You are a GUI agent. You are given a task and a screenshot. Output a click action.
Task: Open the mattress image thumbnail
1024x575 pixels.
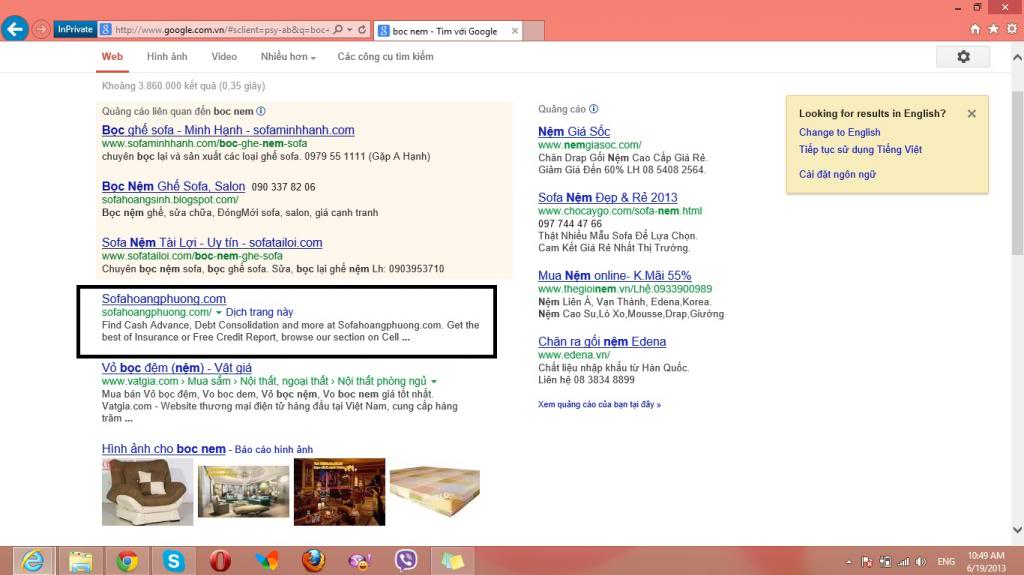tap(435, 491)
